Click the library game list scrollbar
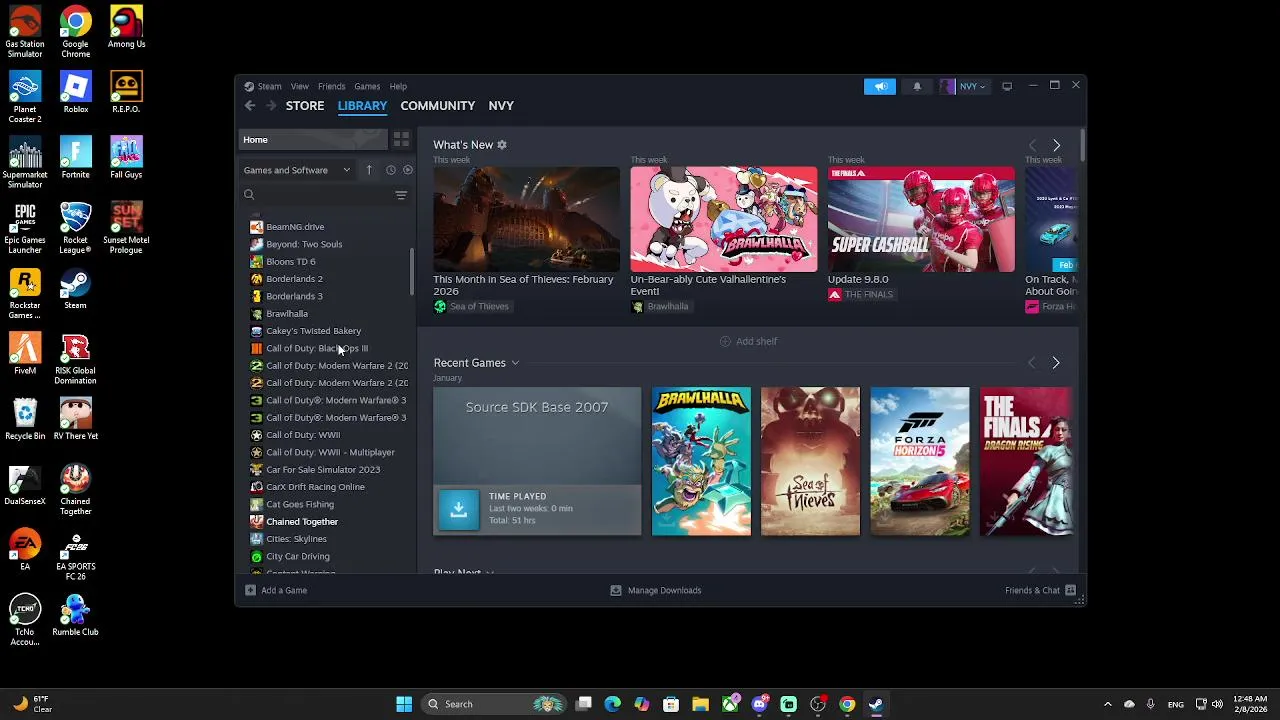Screen dimensions: 1280x720 tap(412, 272)
